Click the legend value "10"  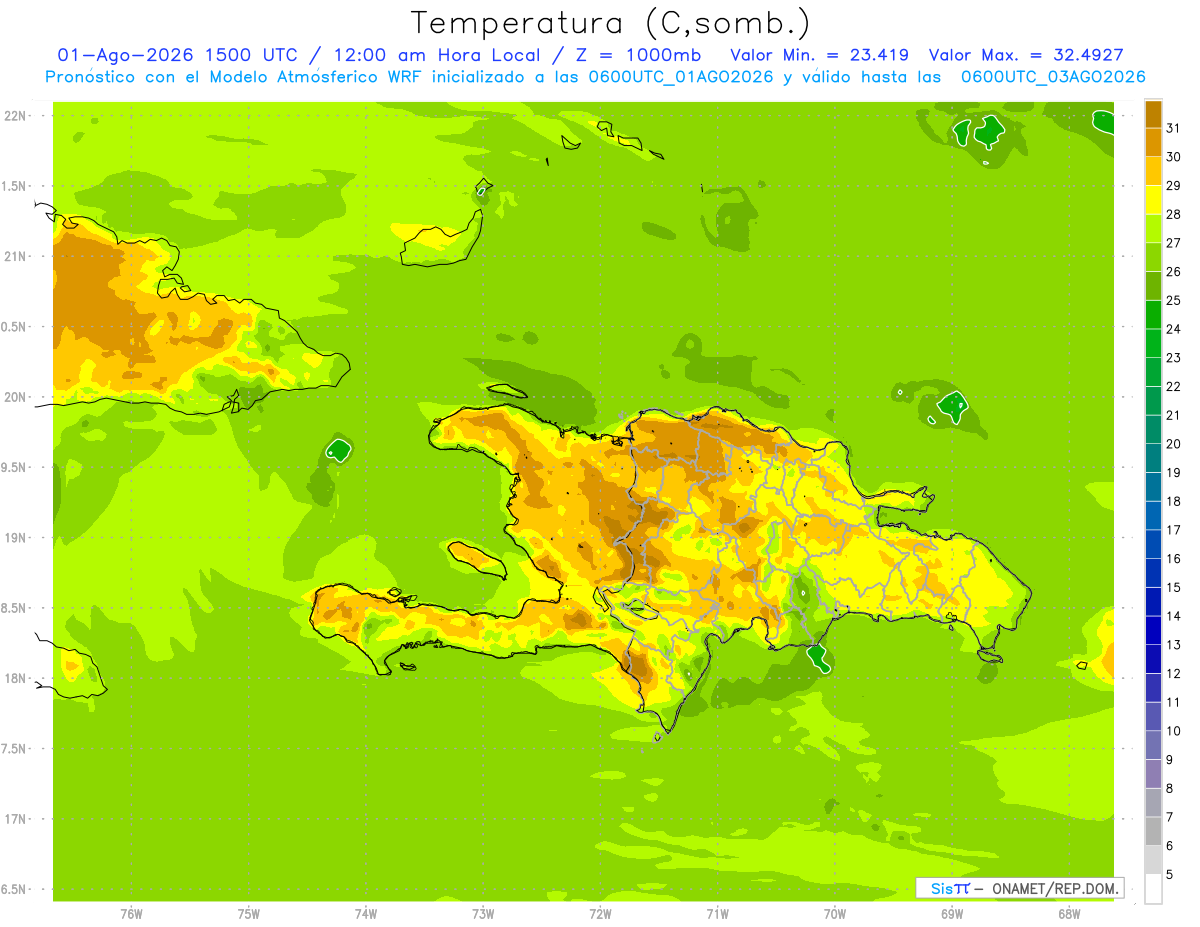click(x=1174, y=731)
